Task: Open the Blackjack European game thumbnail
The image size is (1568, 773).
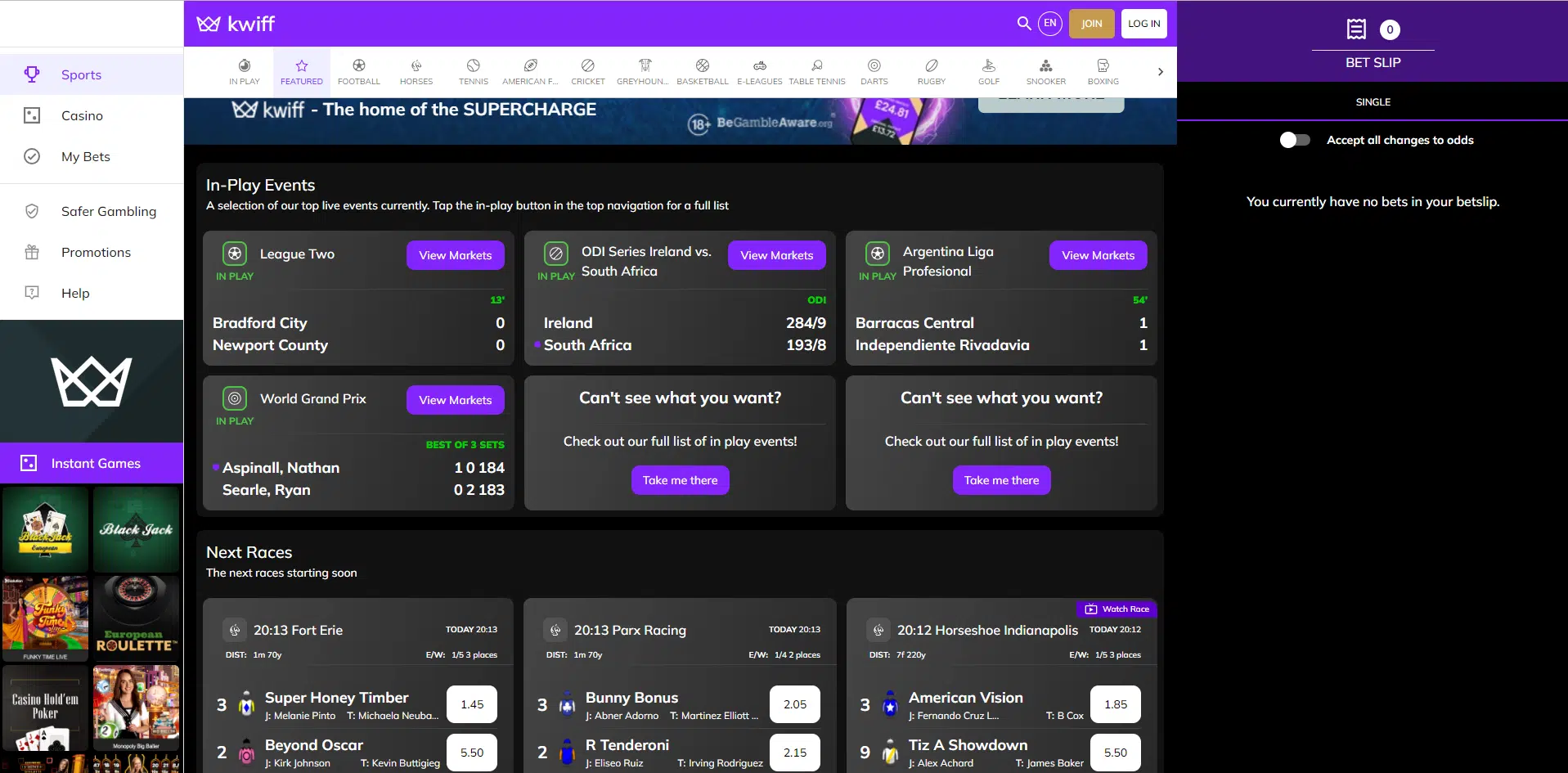Action: point(45,529)
